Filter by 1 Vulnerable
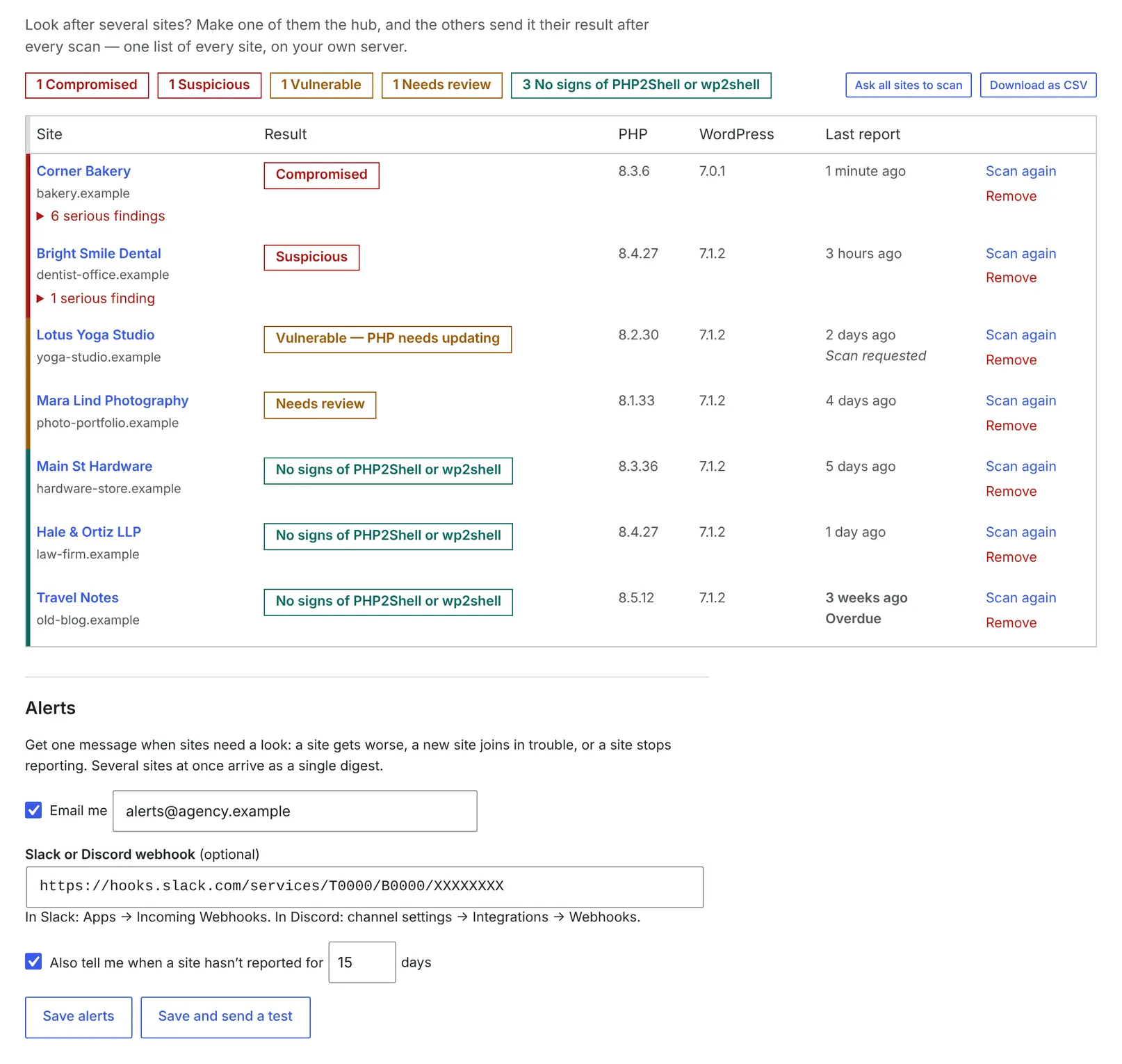This screenshot has width=1122, height=1064. 321,85
